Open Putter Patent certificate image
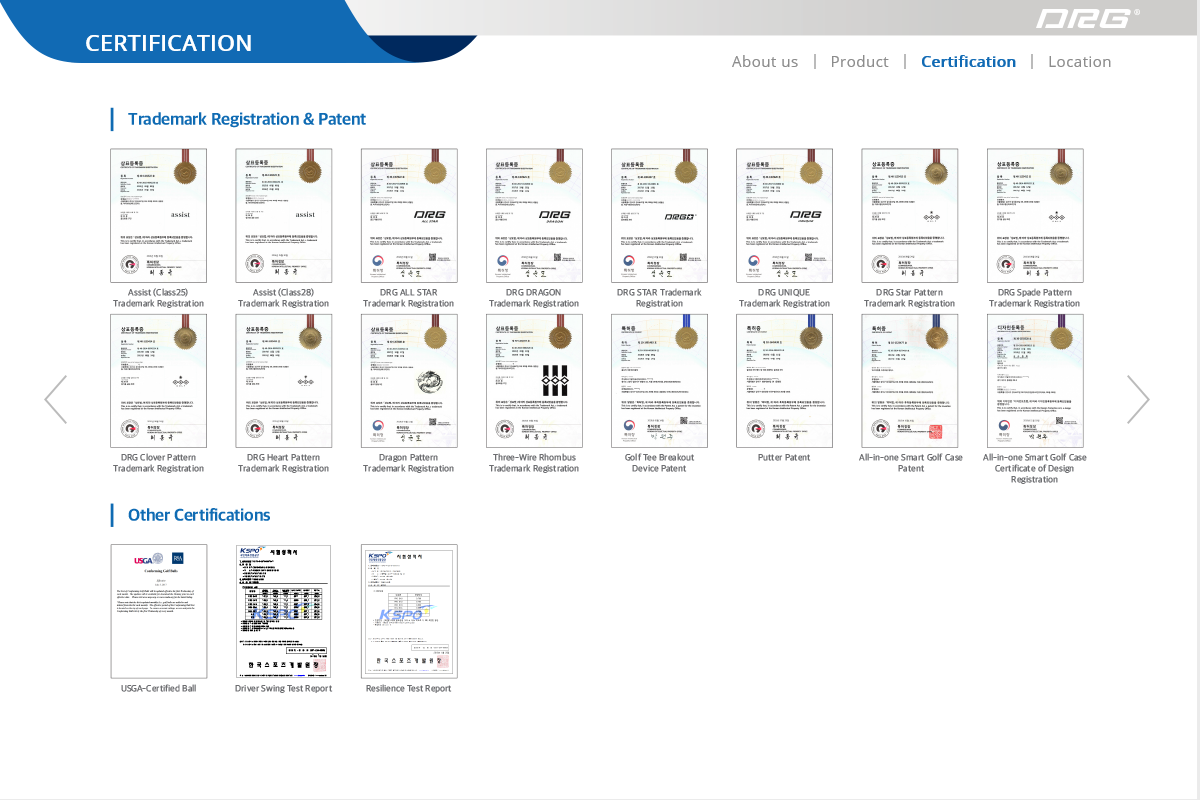The height and width of the screenshot is (800, 1200). [x=784, y=381]
